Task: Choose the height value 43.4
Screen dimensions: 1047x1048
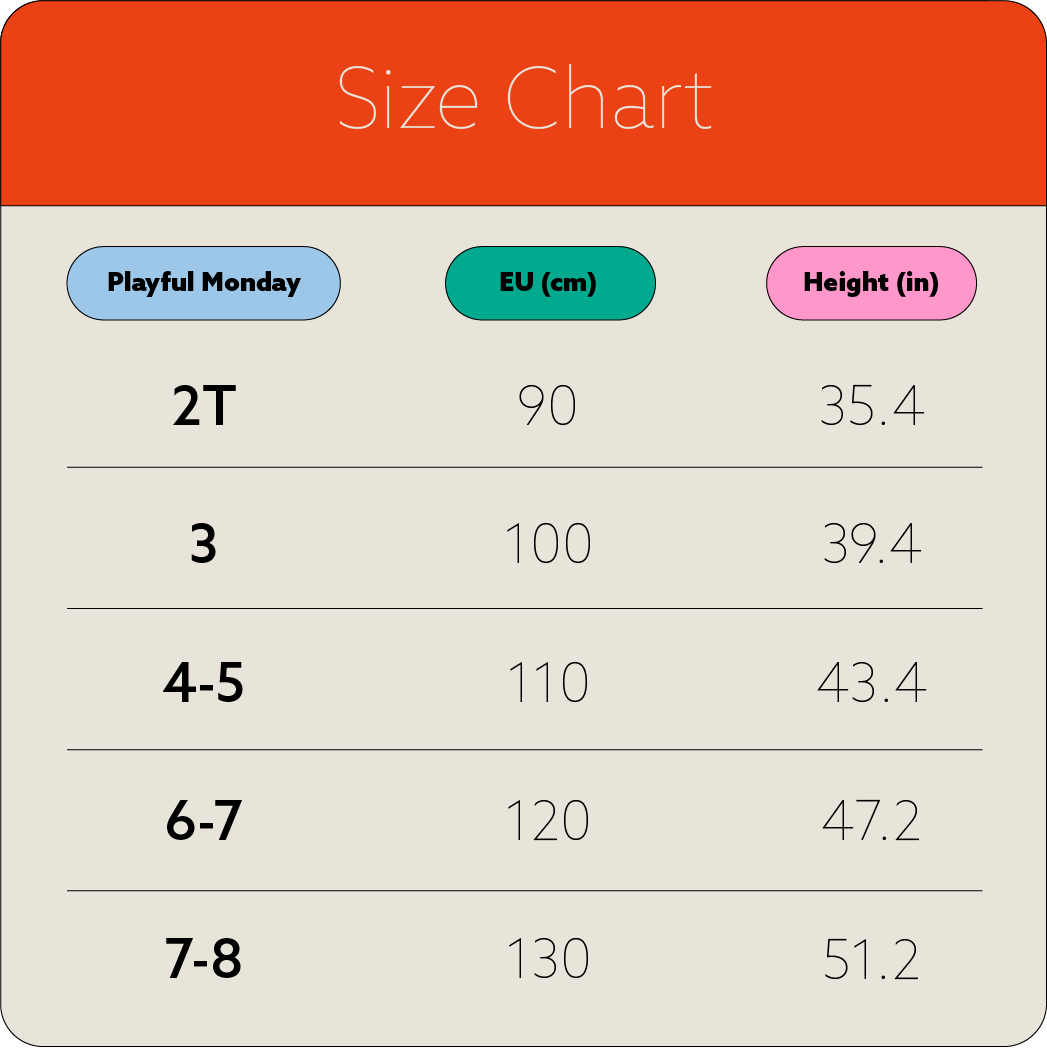Action: [871, 684]
